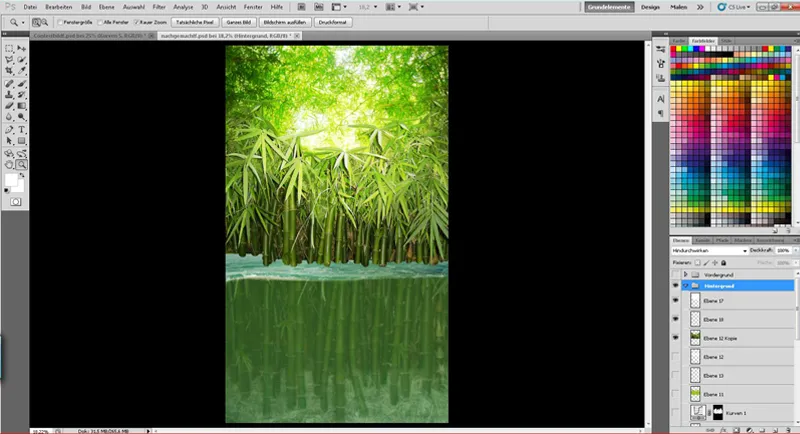800x434 pixels.
Task: Select the Path Selection arrow tool
Action: (x=9, y=141)
